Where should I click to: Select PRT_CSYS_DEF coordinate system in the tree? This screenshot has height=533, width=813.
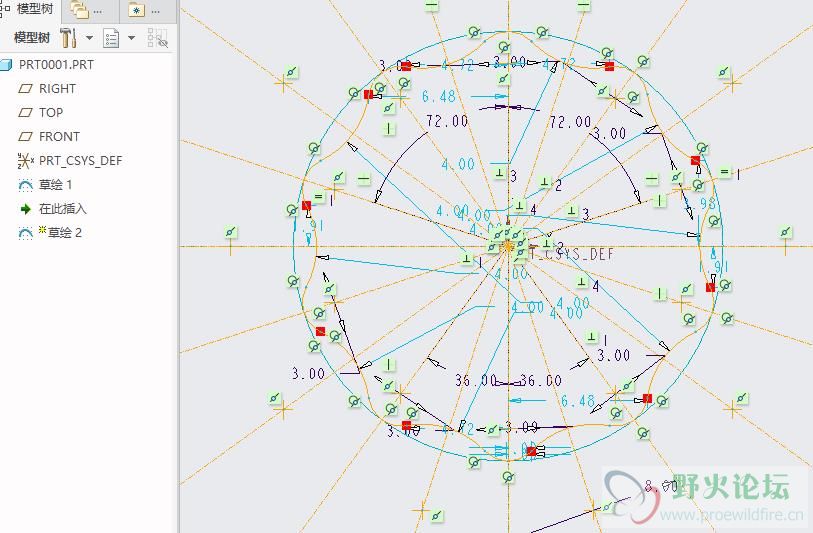(x=80, y=161)
